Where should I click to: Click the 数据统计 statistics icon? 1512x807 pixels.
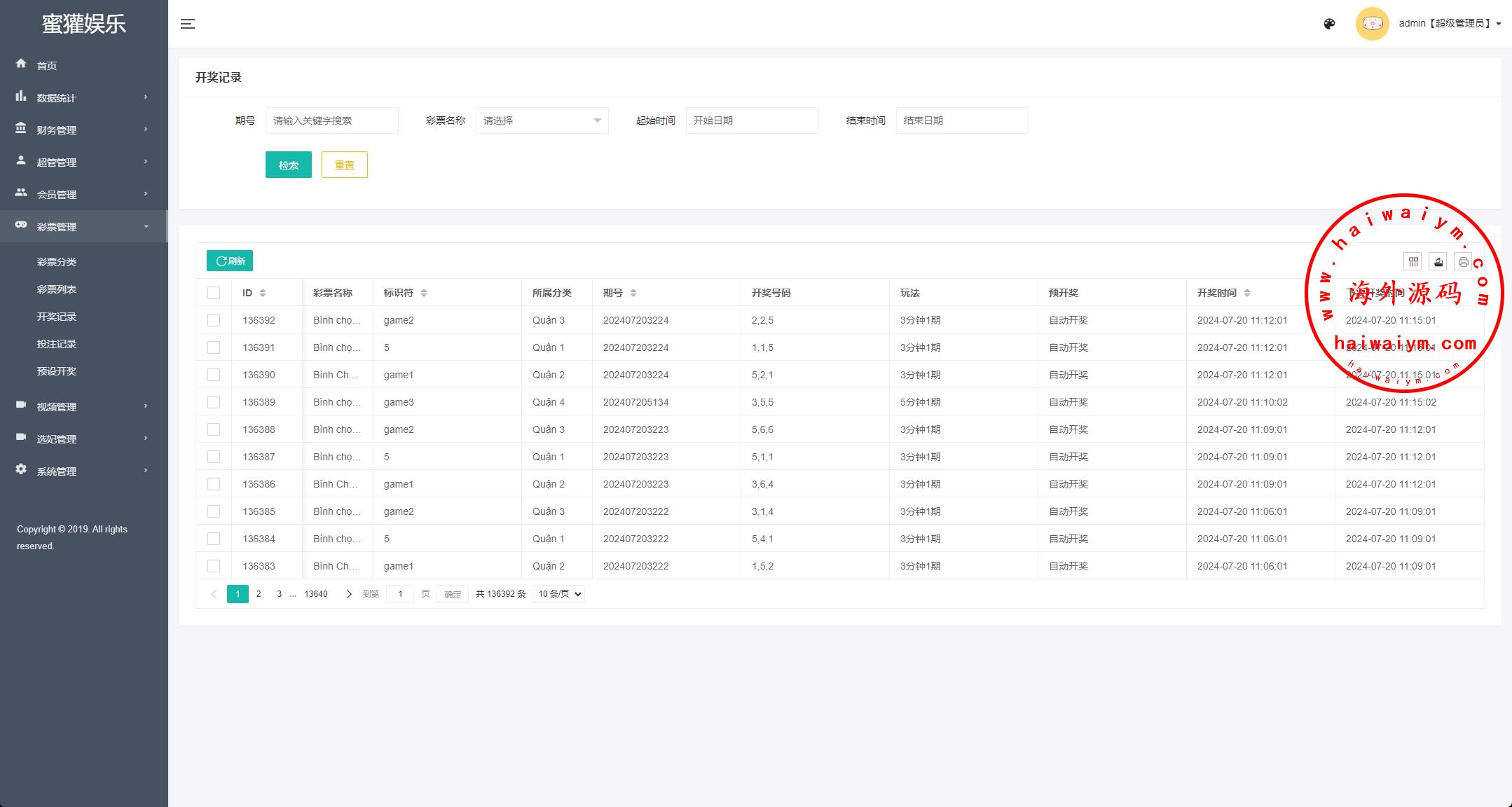coord(20,97)
